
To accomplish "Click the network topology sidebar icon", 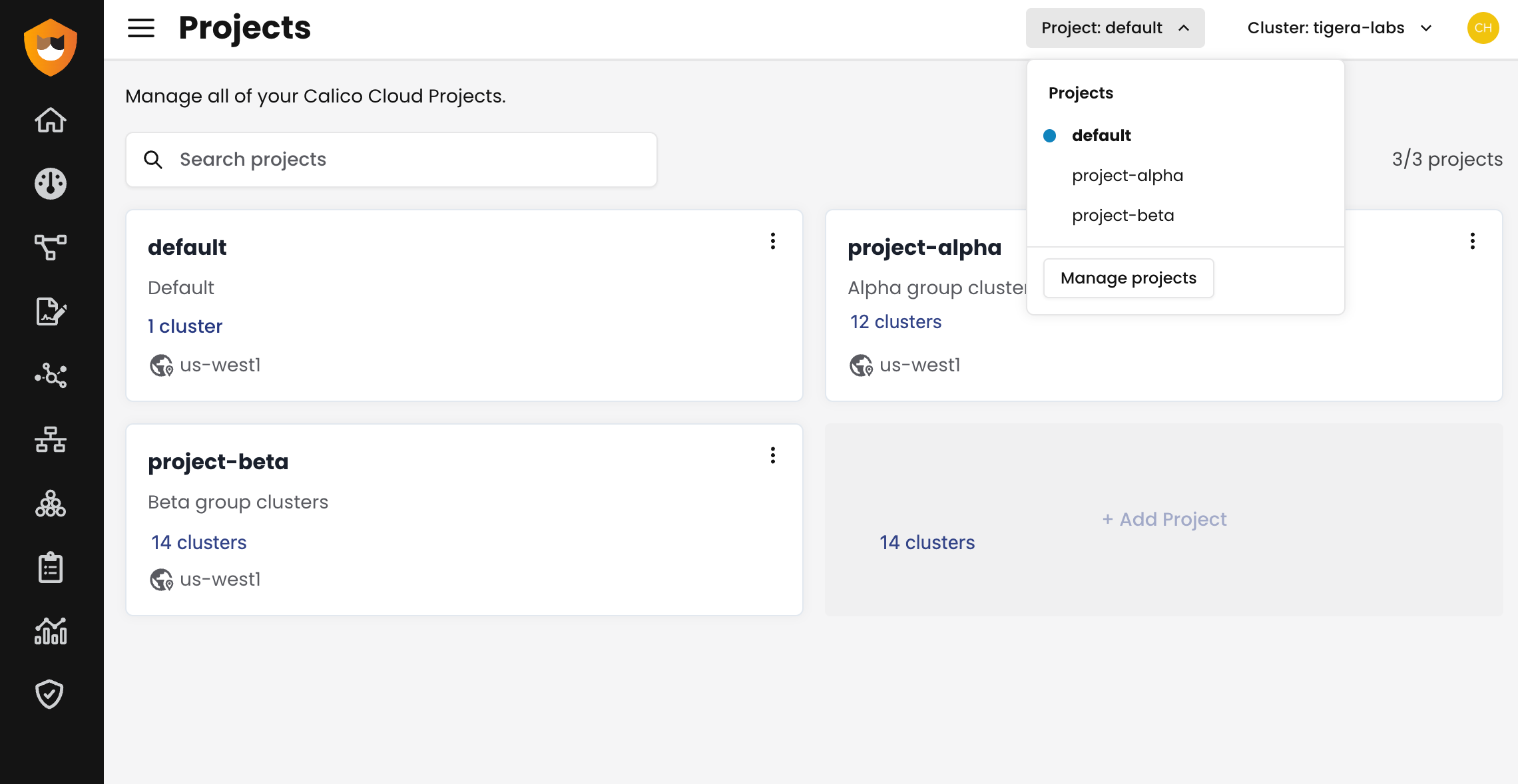I will tap(51, 439).
